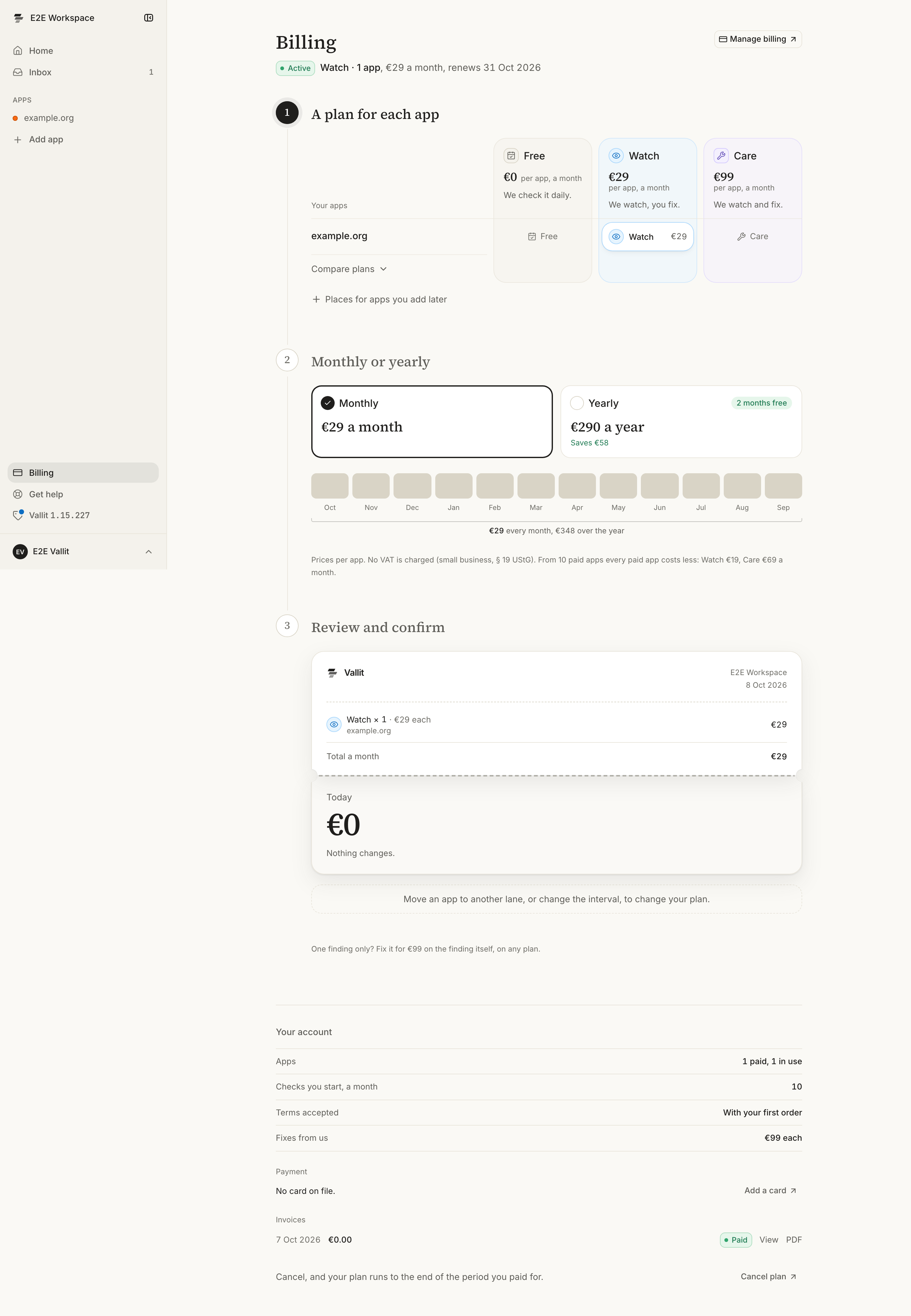Click the orange dot beside example.org
The height and width of the screenshot is (1316, 911).
(15, 118)
